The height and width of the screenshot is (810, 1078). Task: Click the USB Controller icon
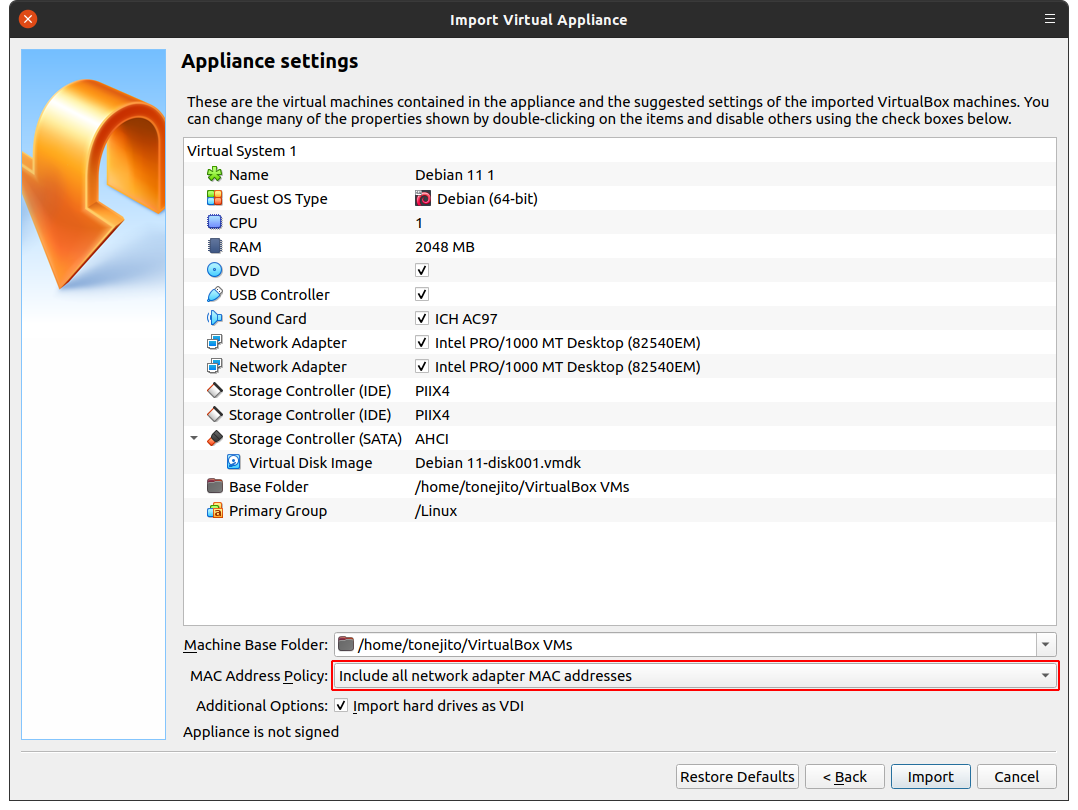[x=214, y=295]
